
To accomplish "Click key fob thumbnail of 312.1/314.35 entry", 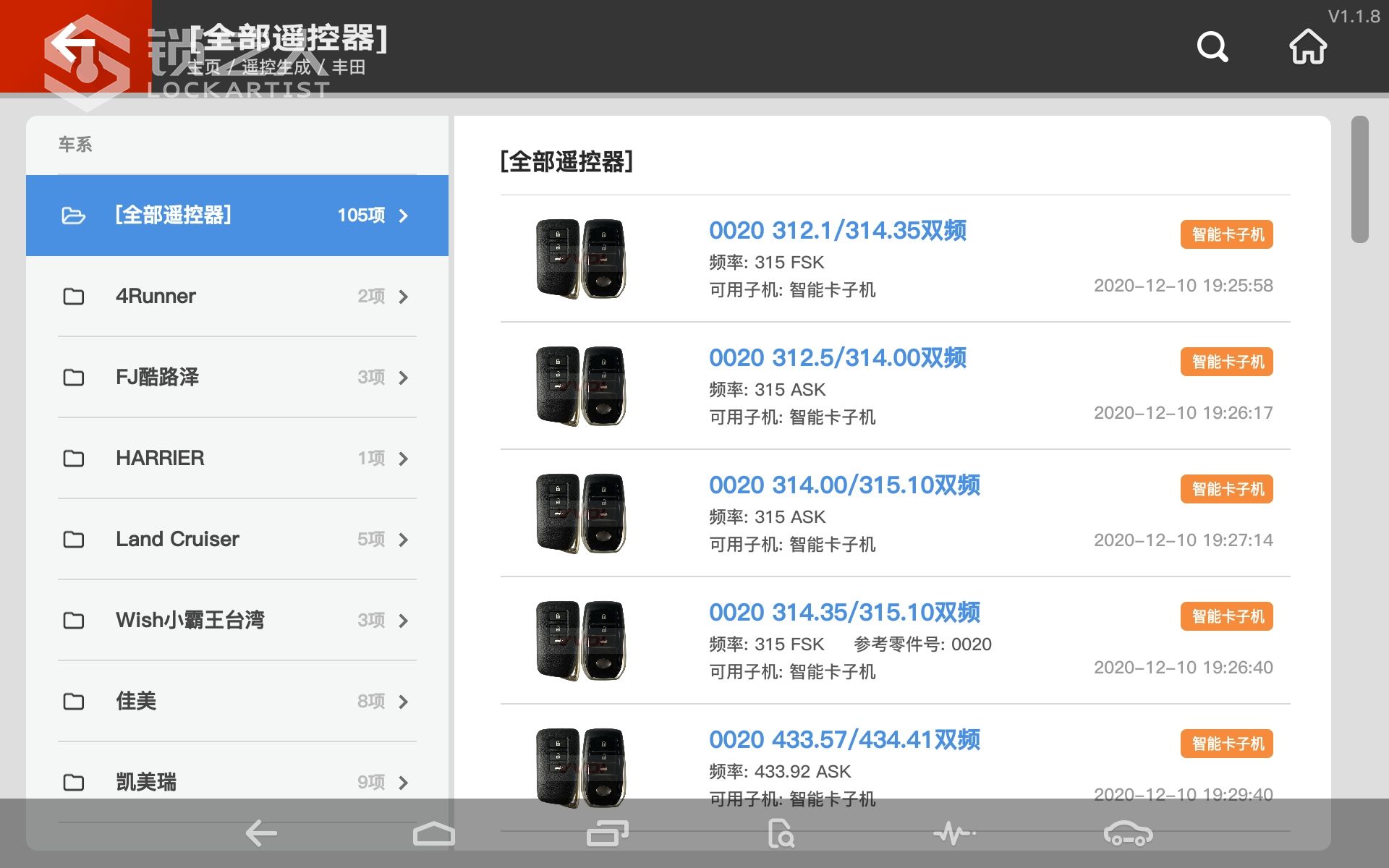I will [x=581, y=259].
